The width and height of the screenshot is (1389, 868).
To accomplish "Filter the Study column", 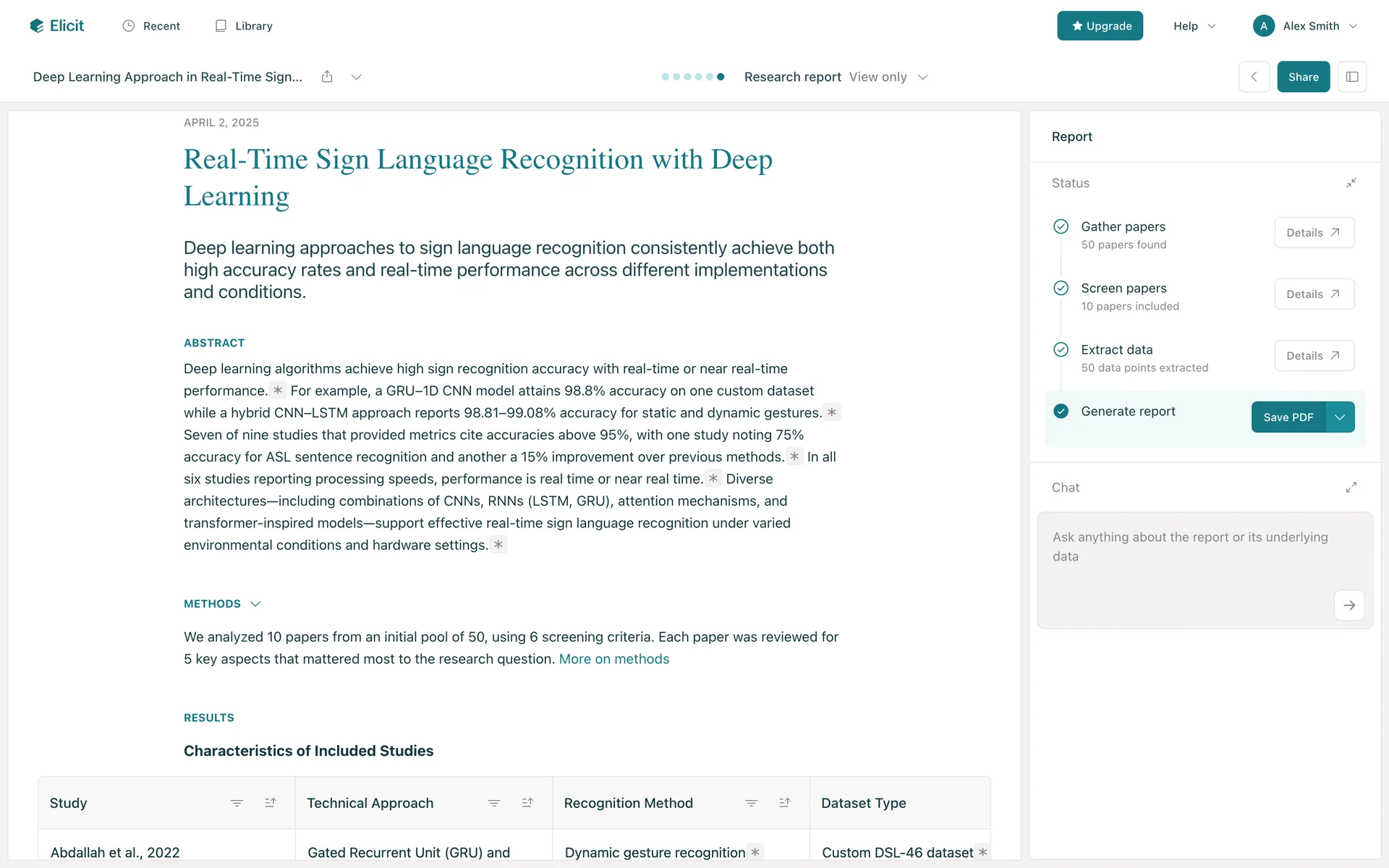I will [237, 803].
